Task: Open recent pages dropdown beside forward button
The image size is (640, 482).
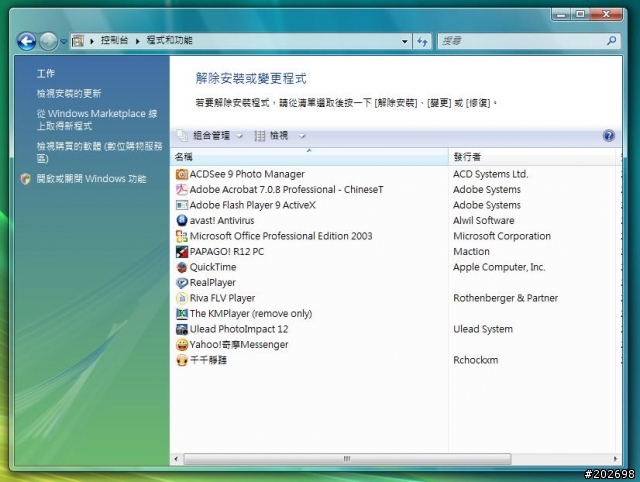Action: (63, 41)
